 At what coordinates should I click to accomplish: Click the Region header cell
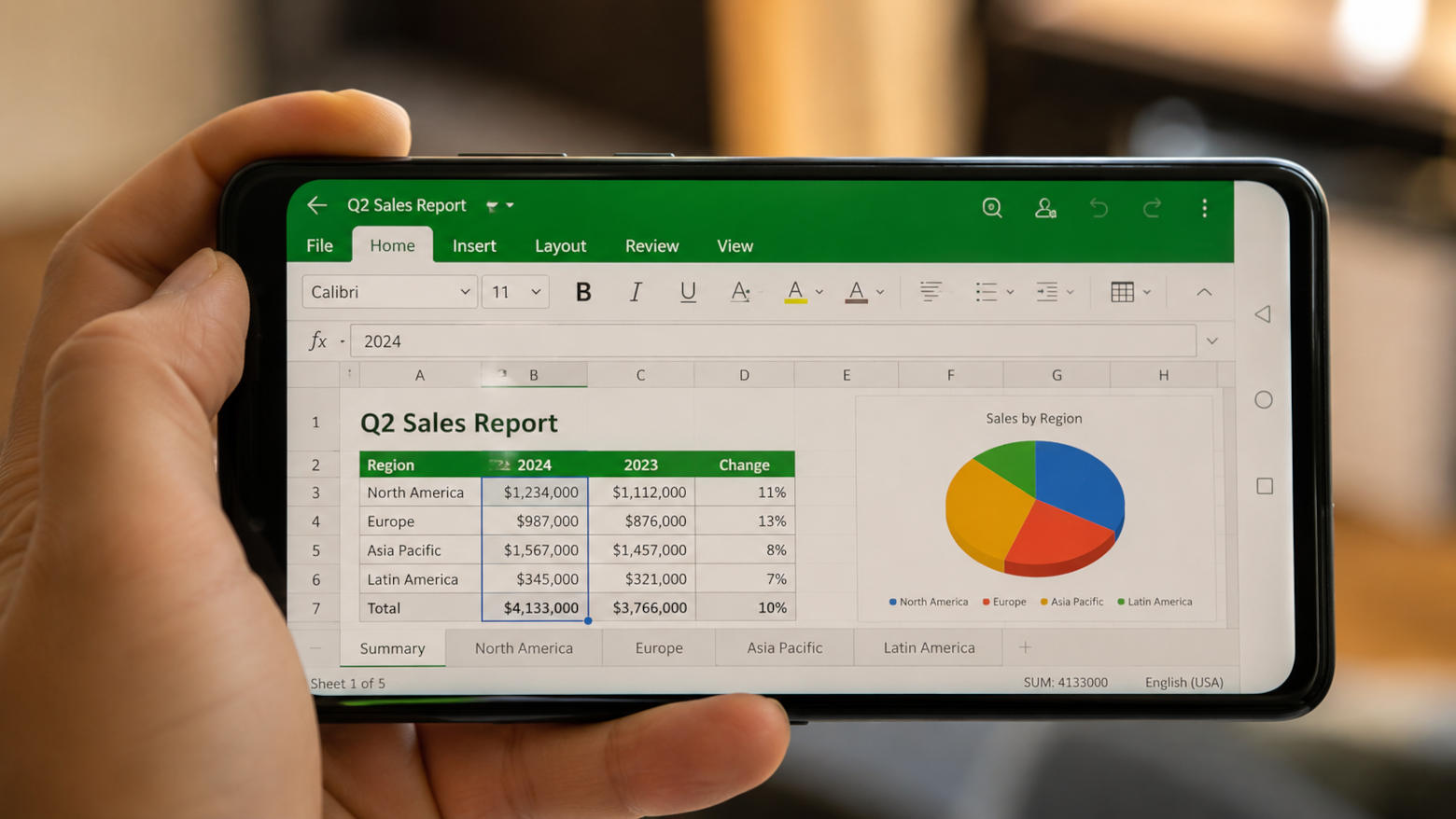tap(420, 465)
